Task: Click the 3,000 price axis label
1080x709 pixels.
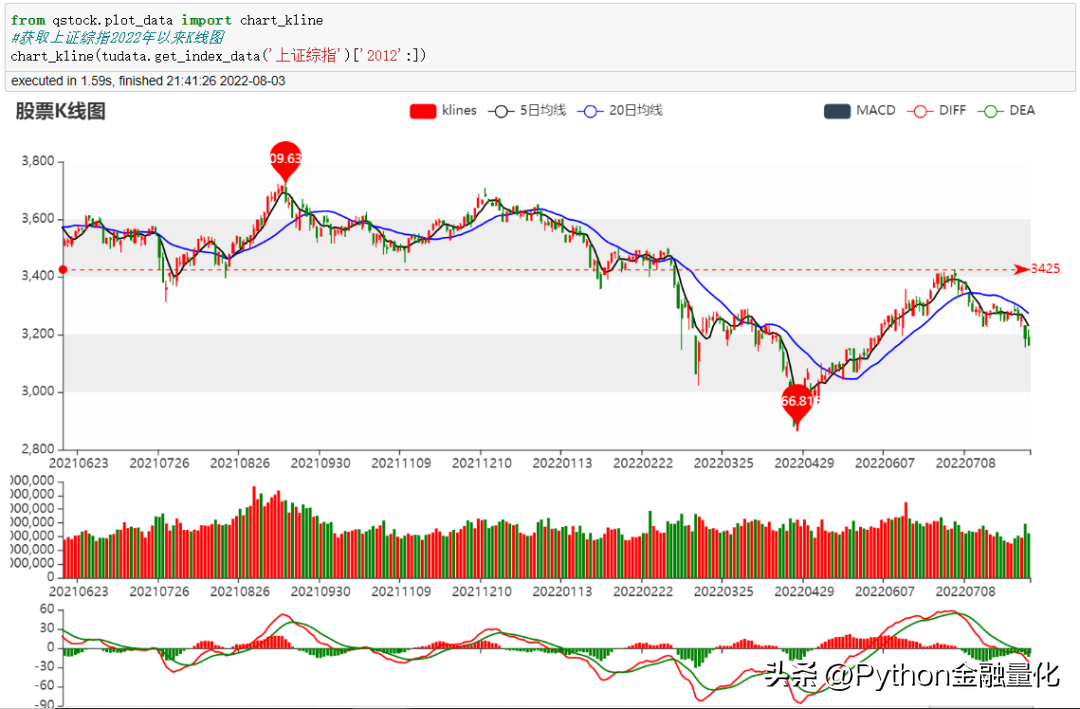Action: point(38,391)
